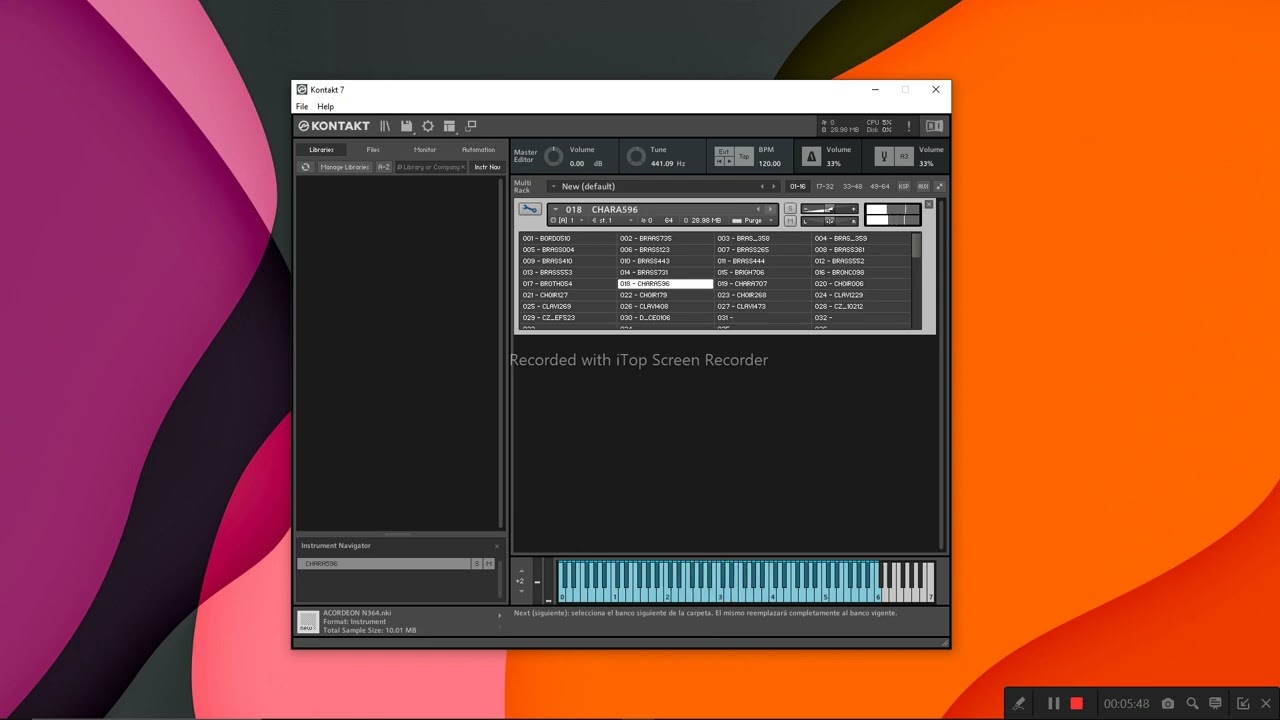Switch to the Files tab
The width and height of the screenshot is (1280, 720).
pos(373,150)
